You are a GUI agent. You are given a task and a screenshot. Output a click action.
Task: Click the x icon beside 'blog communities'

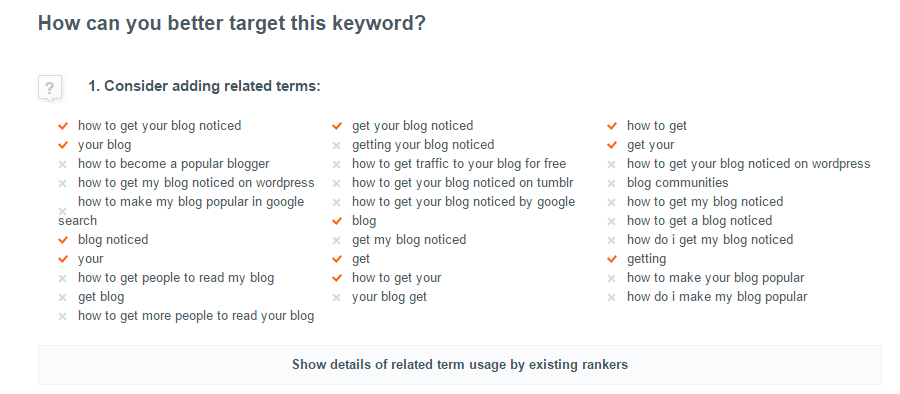click(x=611, y=183)
